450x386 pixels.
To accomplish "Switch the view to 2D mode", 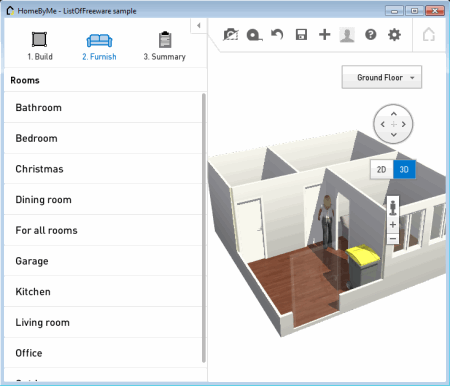I will [382, 169].
